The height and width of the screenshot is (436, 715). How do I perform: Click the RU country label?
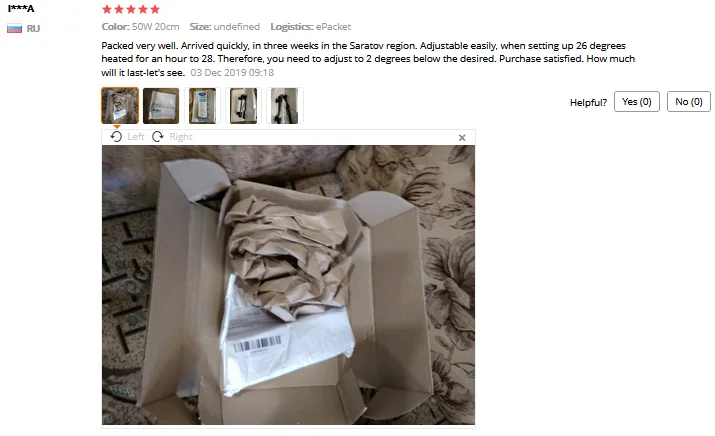(33, 29)
